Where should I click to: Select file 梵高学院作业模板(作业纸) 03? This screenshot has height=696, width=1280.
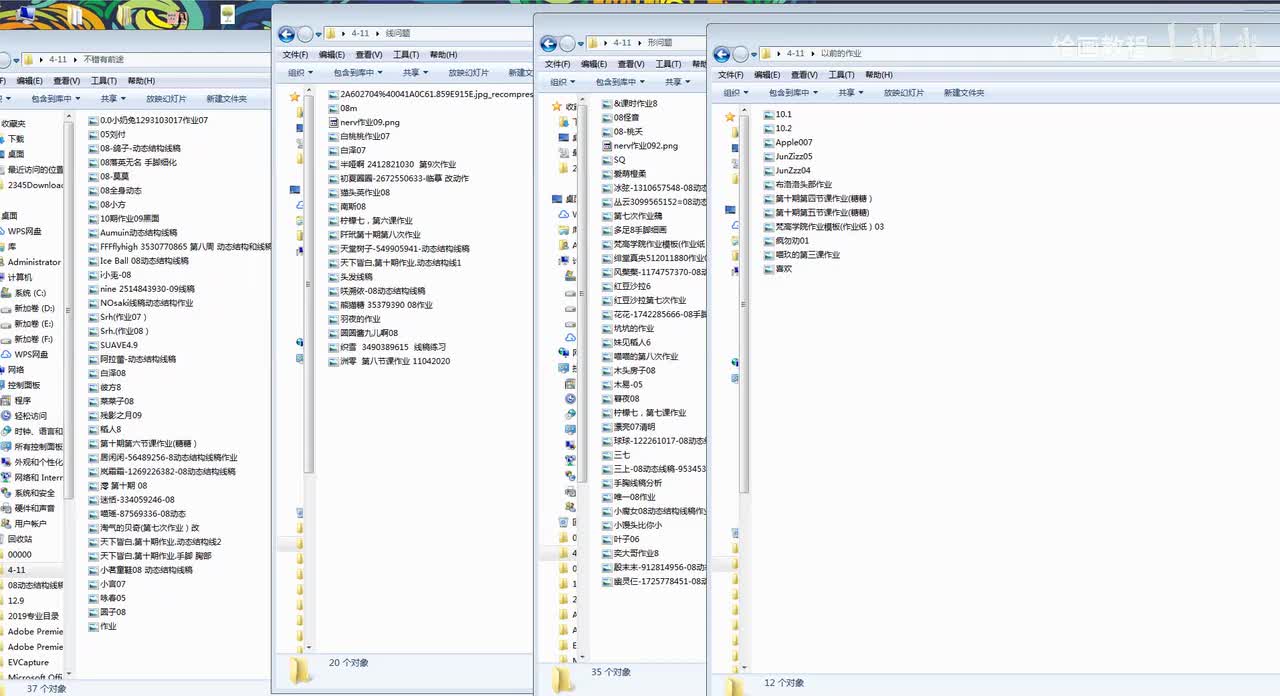[829, 227]
